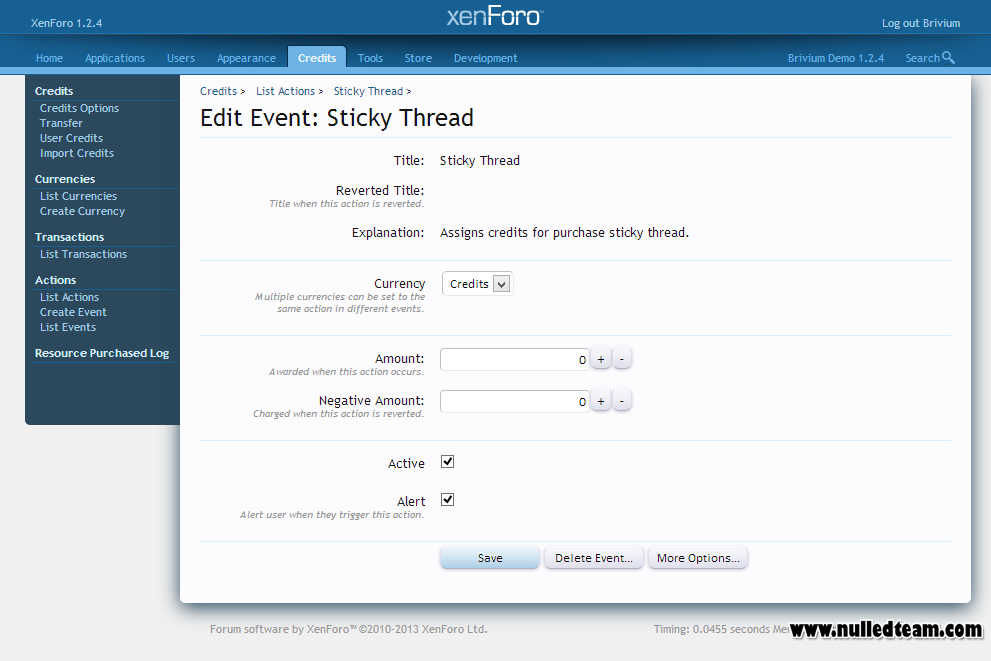Select the Credits tab
991x661 pixels.
coord(317,58)
